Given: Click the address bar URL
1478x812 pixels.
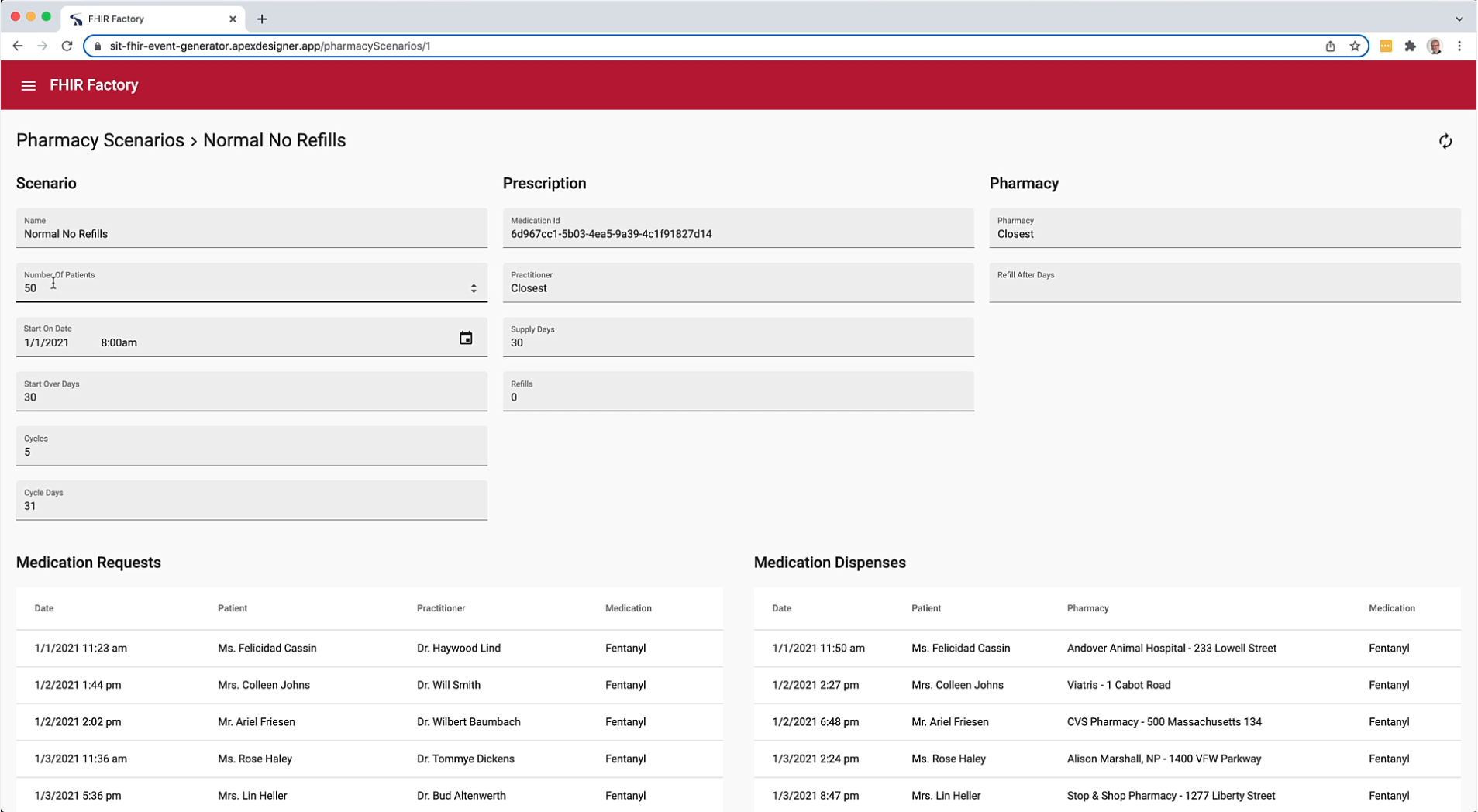Looking at the screenshot, I should pos(270,46).
